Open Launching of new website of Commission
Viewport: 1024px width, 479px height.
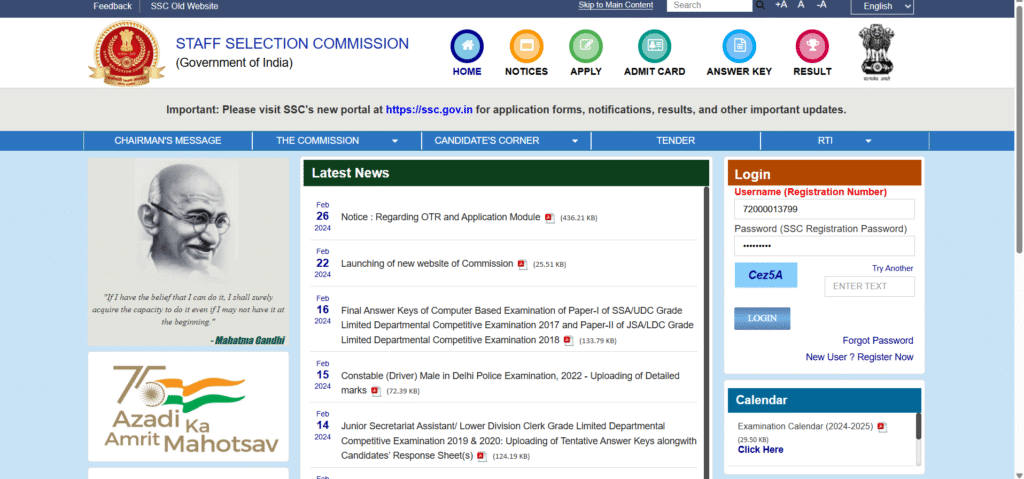427,264
